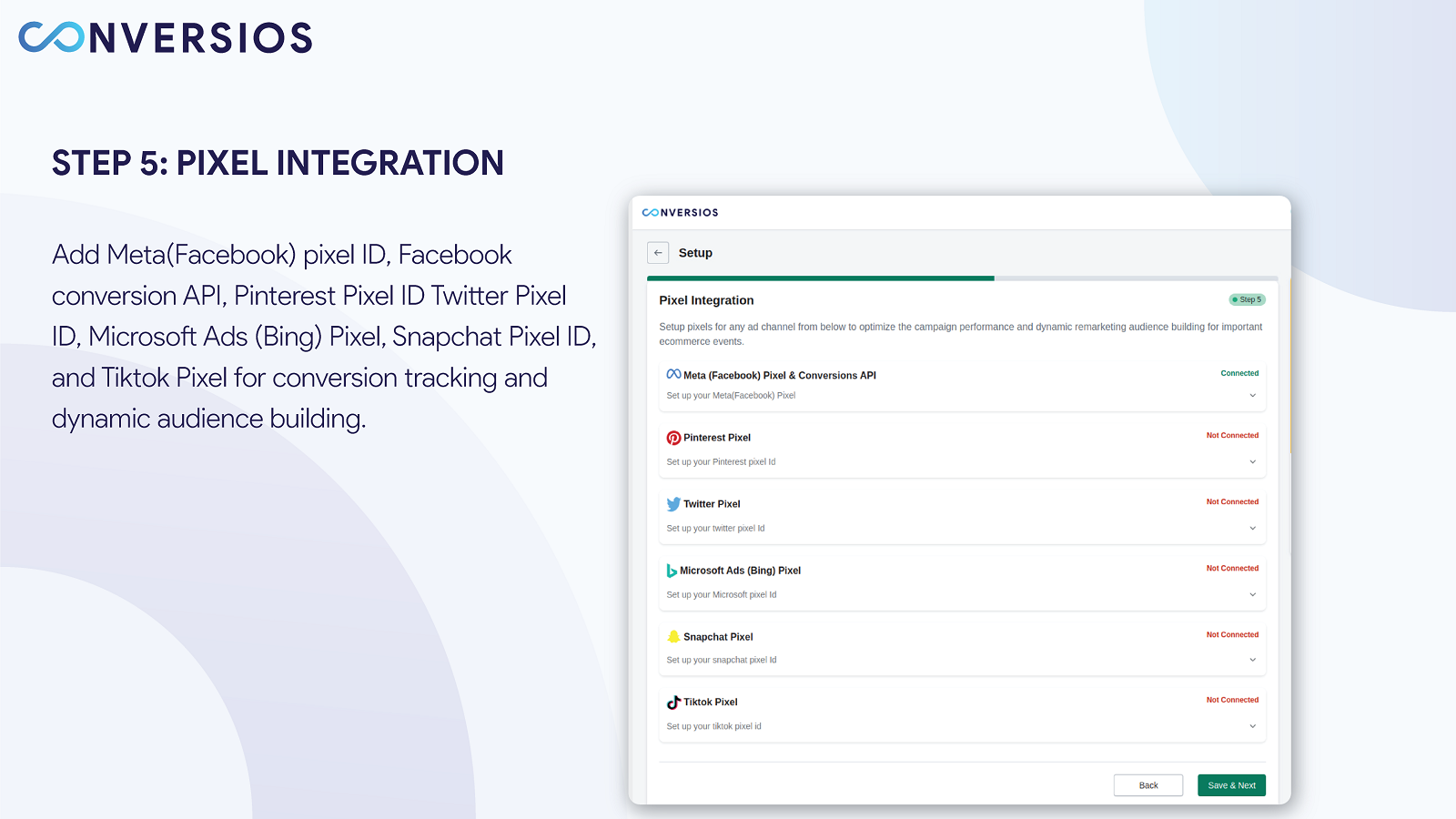Click the Conversios logo in the setup window header
The image size is (1456, 819).
680,213
